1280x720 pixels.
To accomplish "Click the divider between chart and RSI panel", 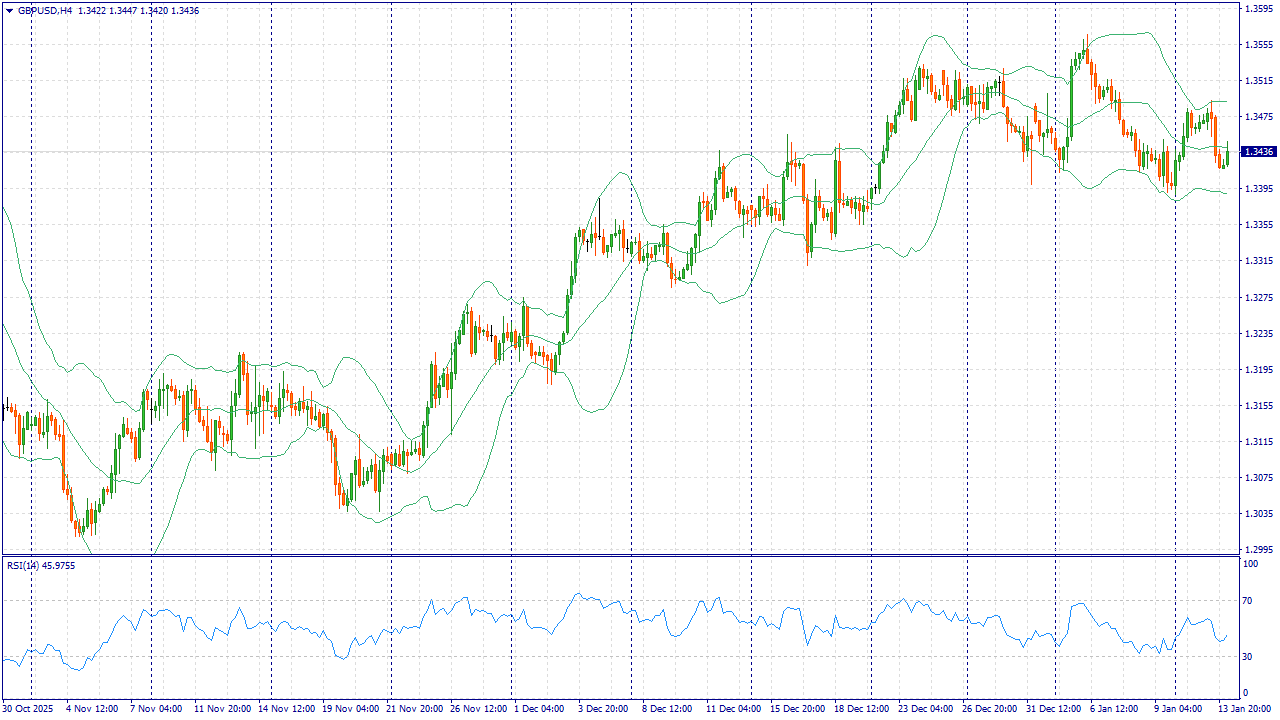I will tap(620, 555).
